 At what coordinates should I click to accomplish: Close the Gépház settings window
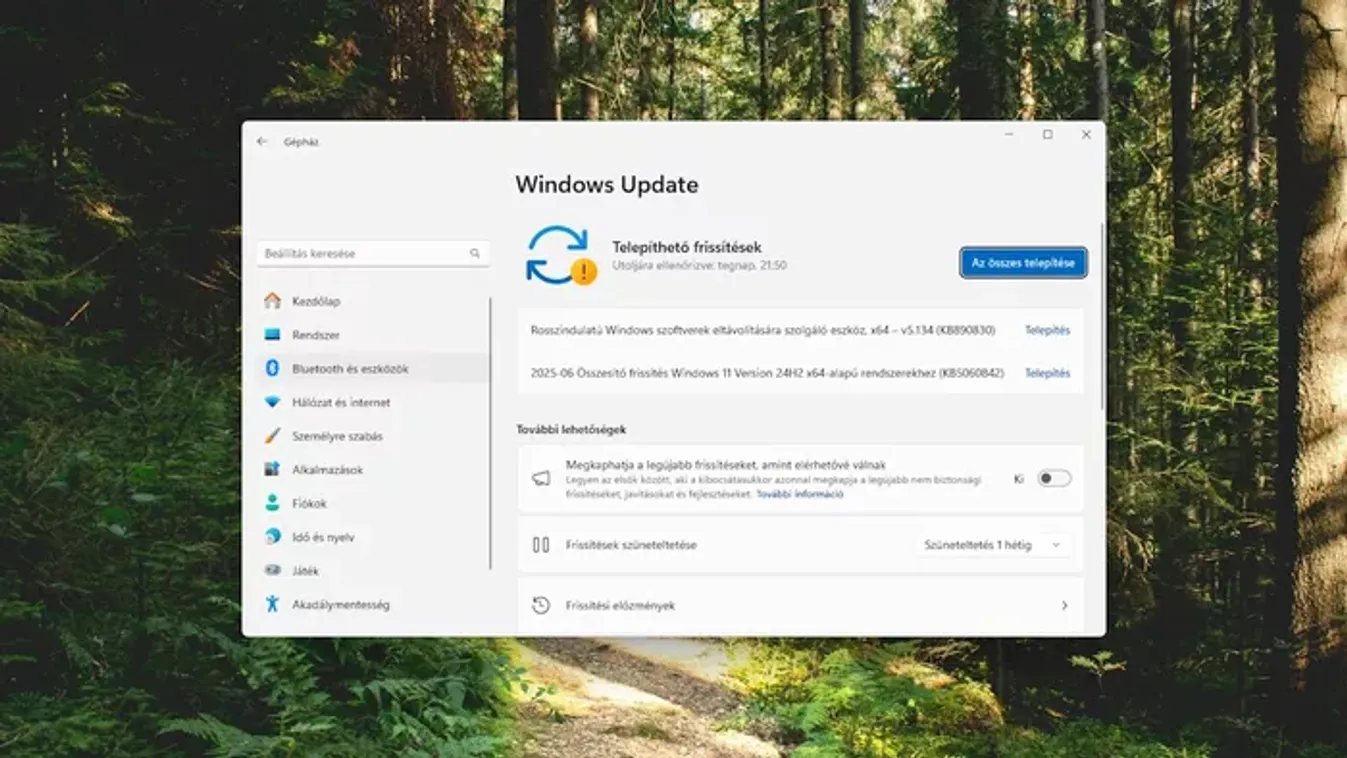(1086, 134)
